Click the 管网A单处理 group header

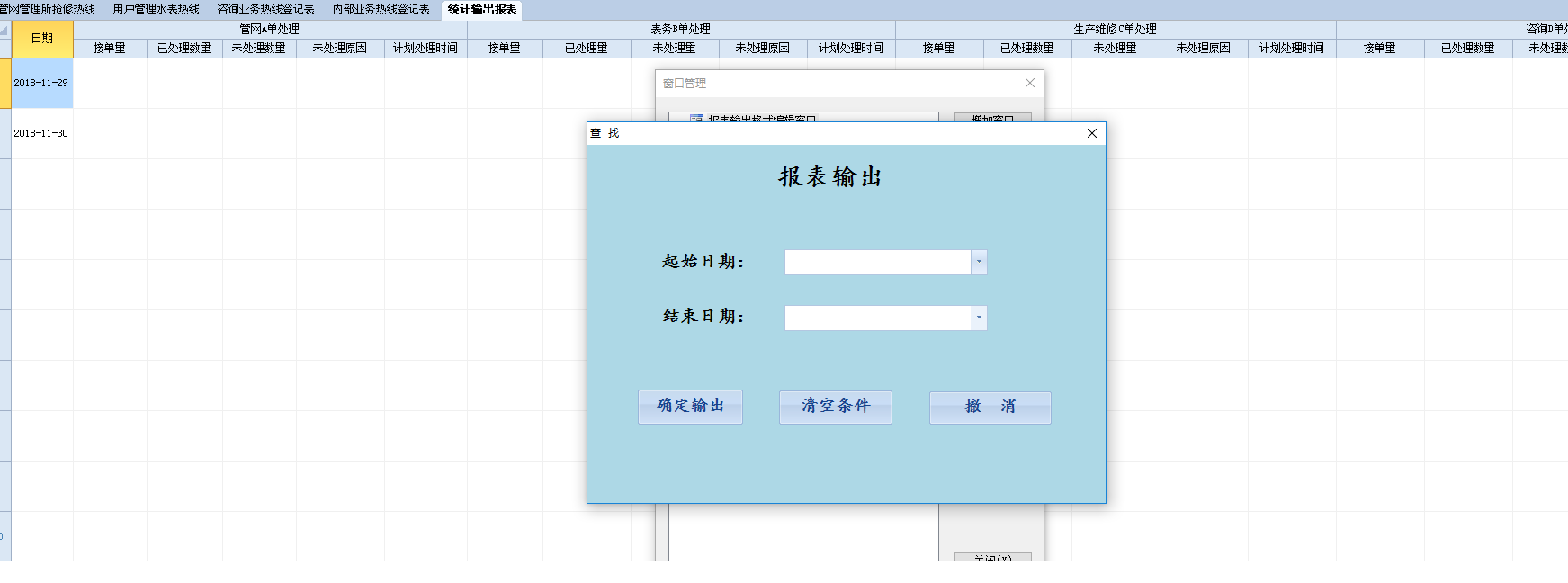pos(270,29)
